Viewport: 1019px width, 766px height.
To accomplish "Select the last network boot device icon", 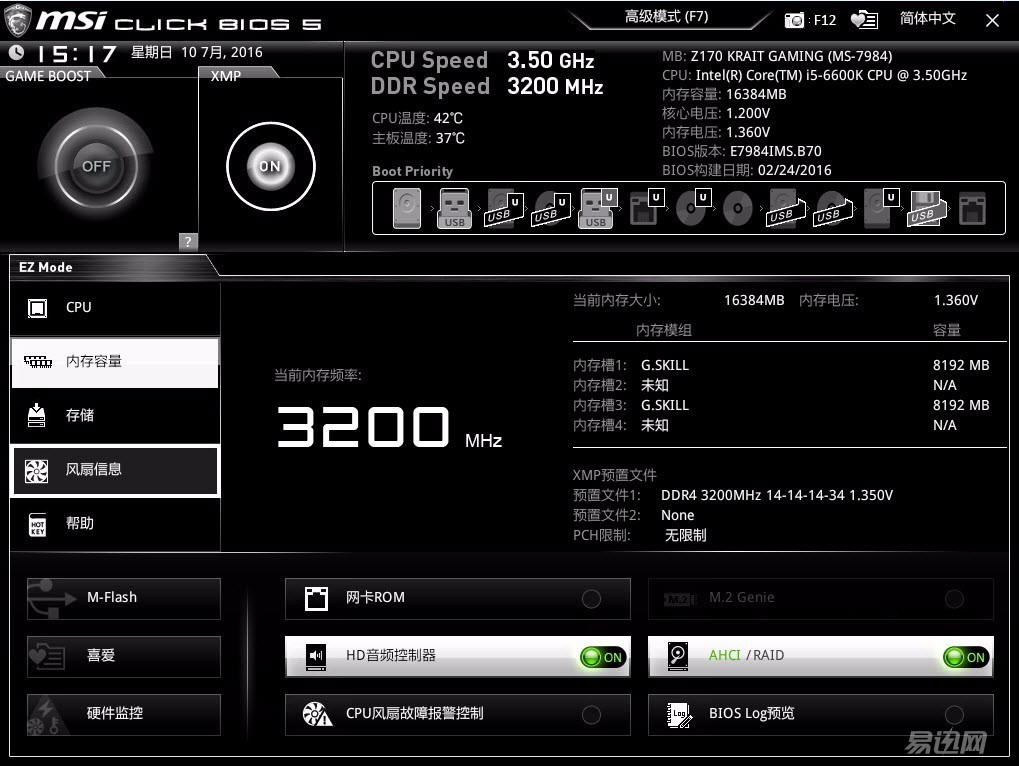I will pos(972,208).
